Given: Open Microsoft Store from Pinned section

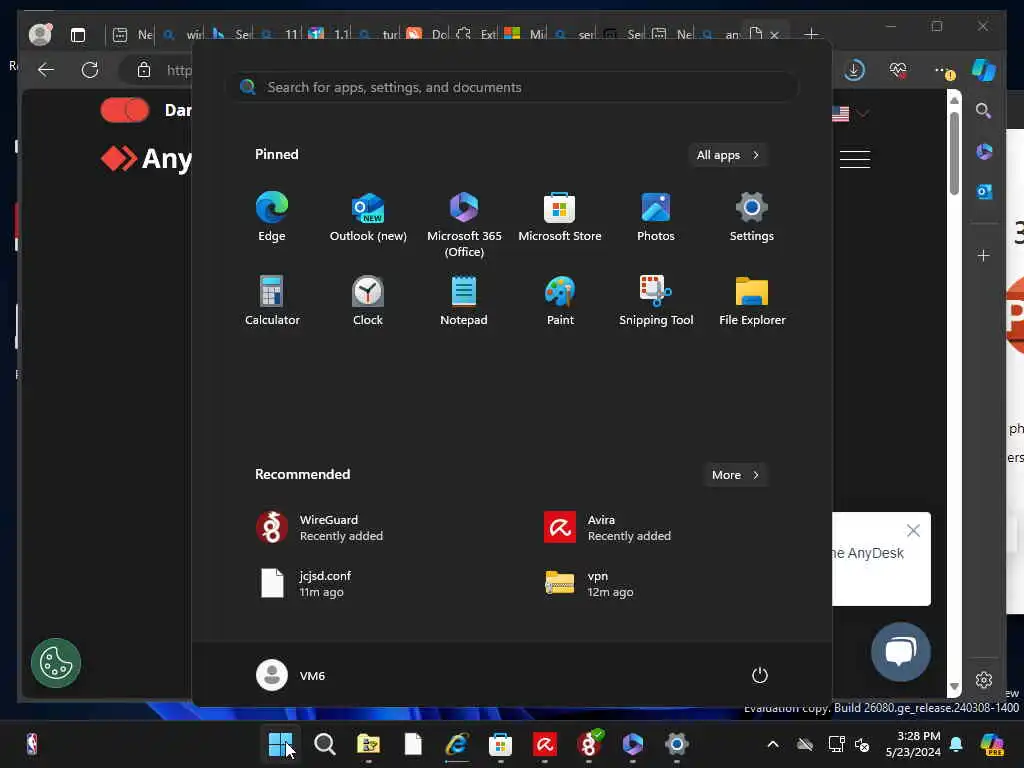Looking at the screenshot, I should [560, 217].
